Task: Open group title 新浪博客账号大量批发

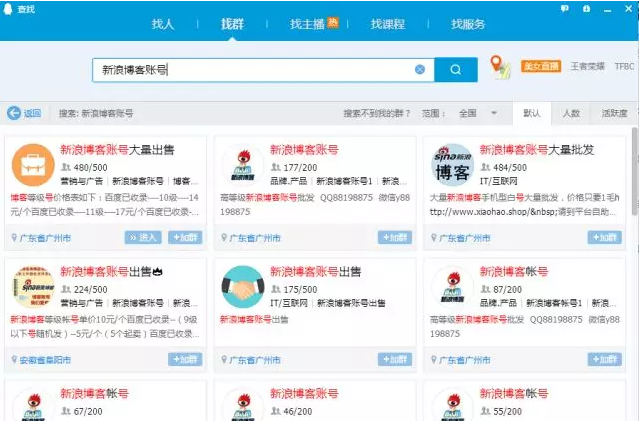Action: [x=537, y=150]
